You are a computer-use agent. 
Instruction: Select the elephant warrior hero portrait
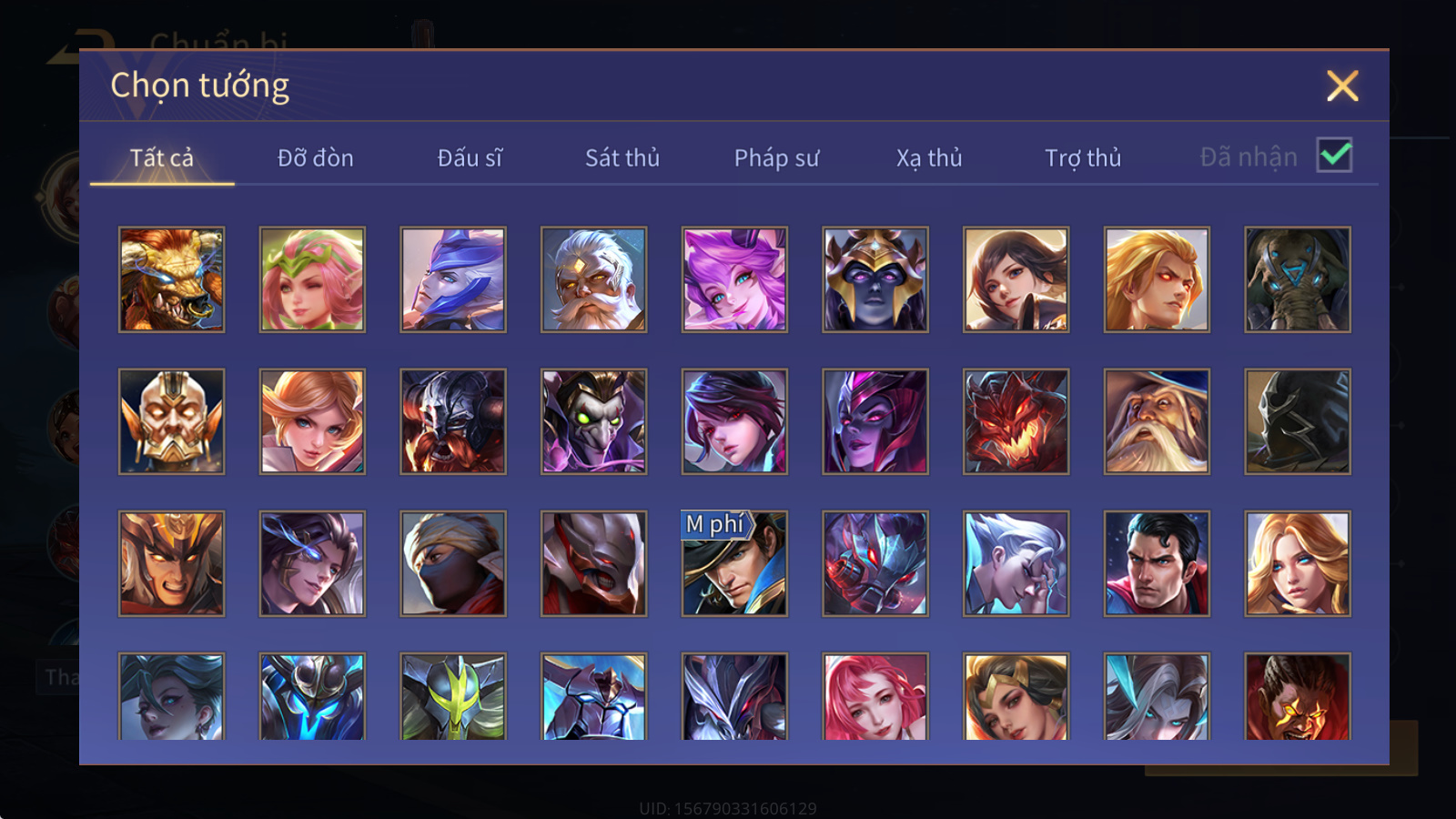[x=1298, y=279]
